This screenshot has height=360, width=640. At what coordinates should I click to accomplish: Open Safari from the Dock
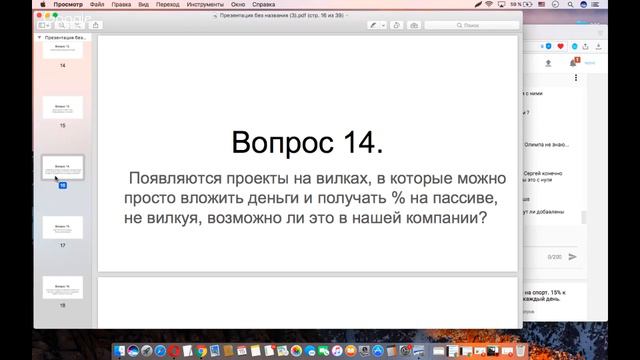[160, 351]
